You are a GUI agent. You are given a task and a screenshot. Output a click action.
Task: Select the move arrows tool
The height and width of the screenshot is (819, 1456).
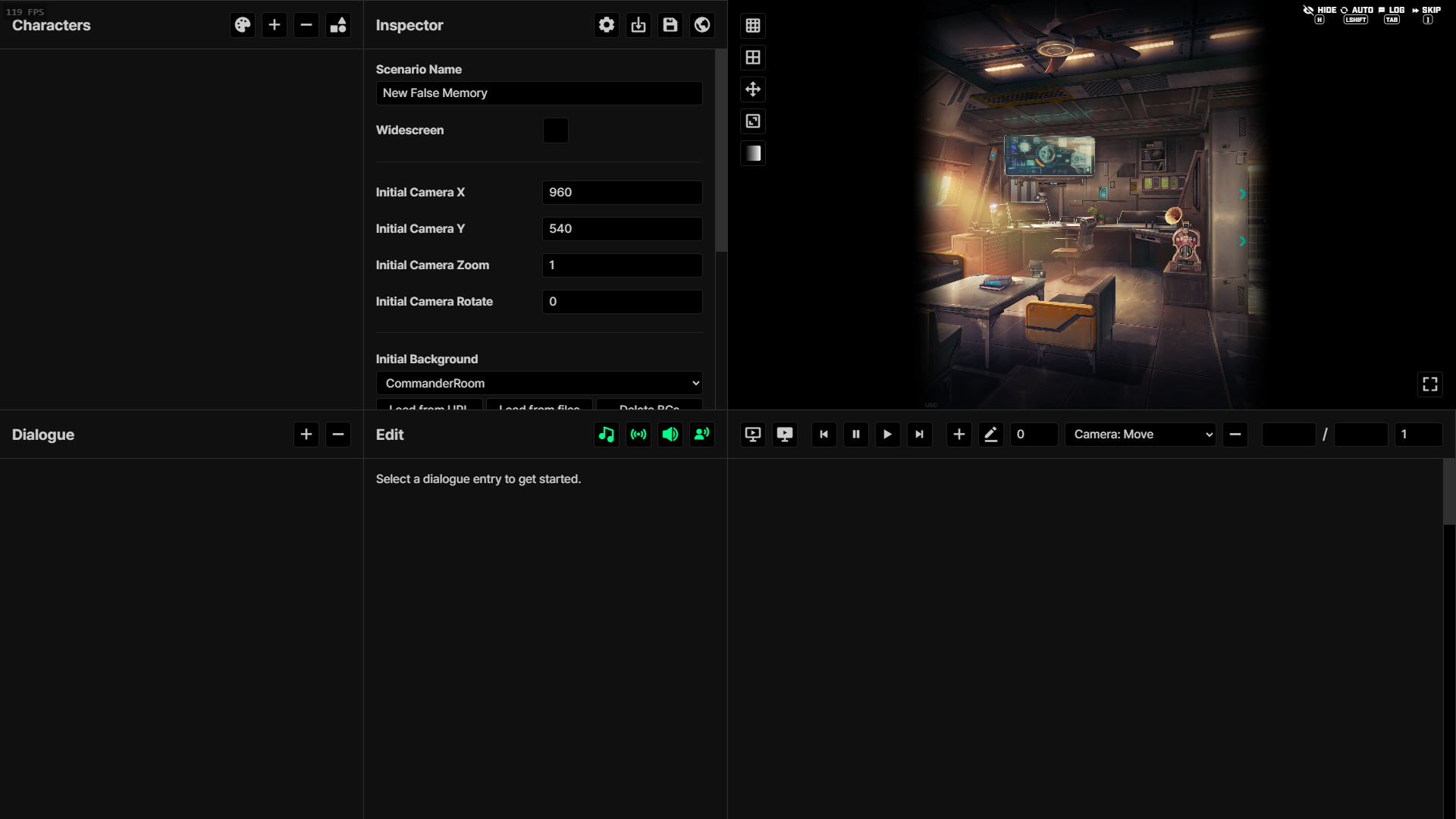pyautogui.click(x=753, y=89)
